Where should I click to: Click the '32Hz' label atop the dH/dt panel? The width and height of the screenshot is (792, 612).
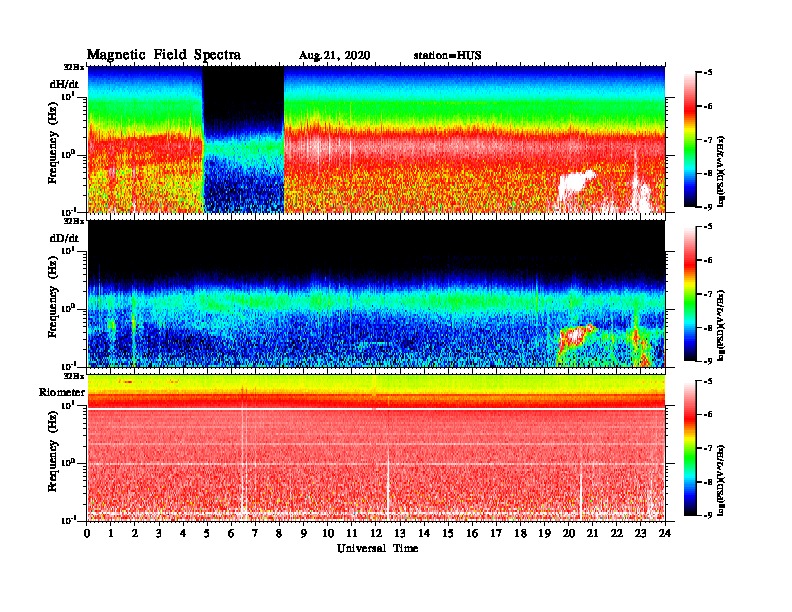tap(74, 67)
